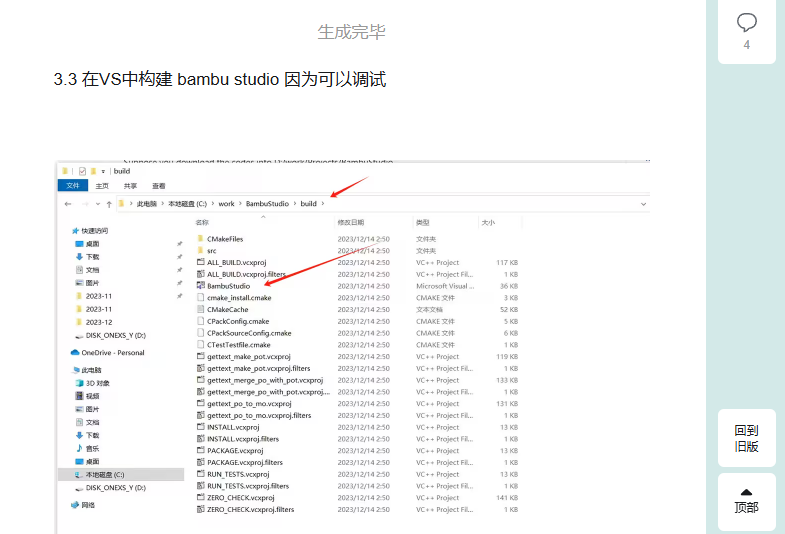Click the 3.3 在VS中构建 bambu studio heading
The width and height of the screenshot is (785, 534).
220,79
